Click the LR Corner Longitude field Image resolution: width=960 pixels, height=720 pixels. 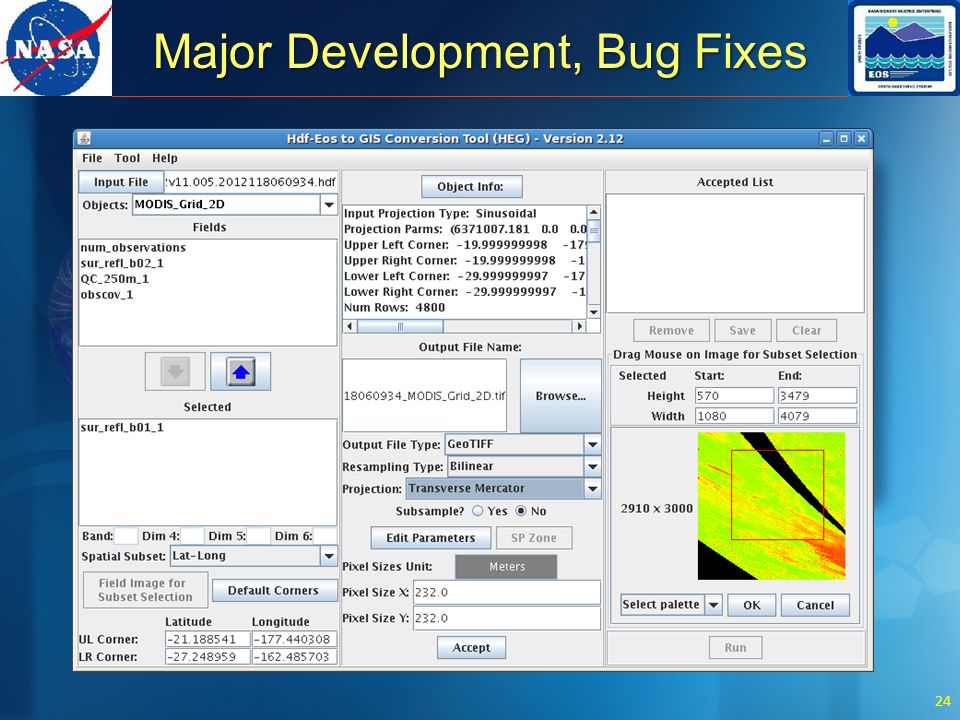pyautogui.click(x=294, y=657)
